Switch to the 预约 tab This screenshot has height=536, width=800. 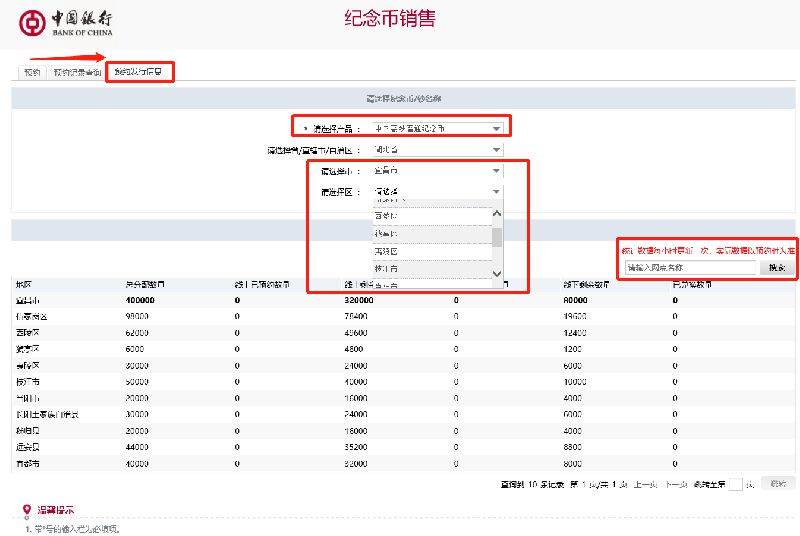(x=32, y=72)
